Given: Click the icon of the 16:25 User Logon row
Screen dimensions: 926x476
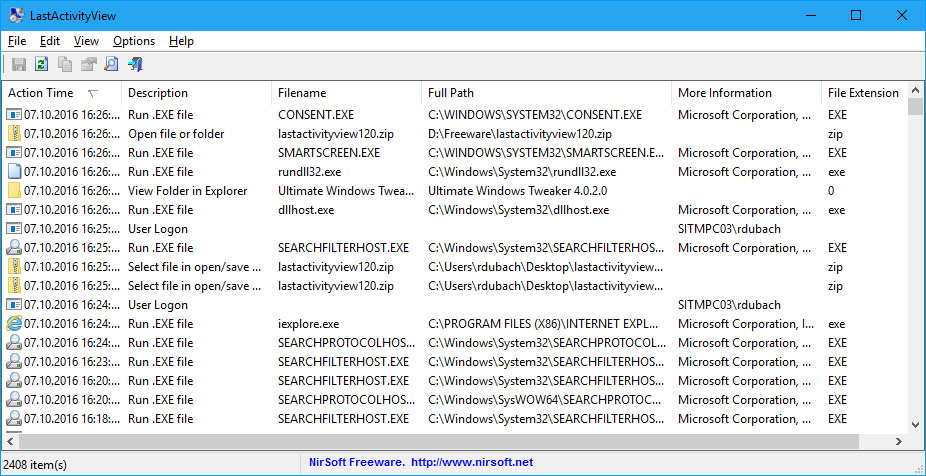Looking at the screenshot, I should [x=14, y=229].
